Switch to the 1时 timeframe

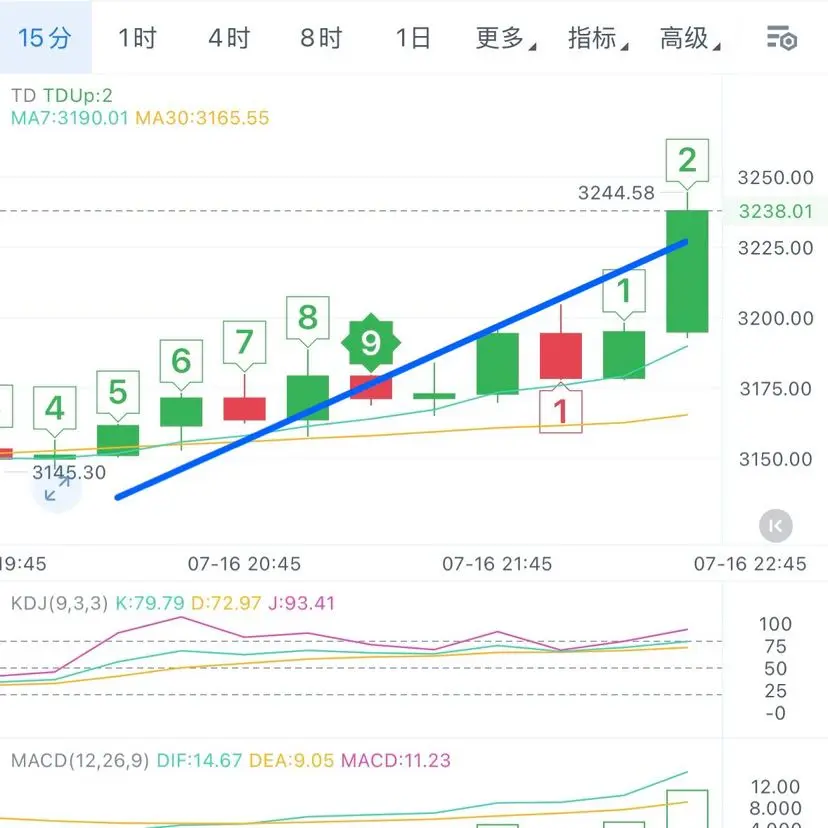point(137,39)
